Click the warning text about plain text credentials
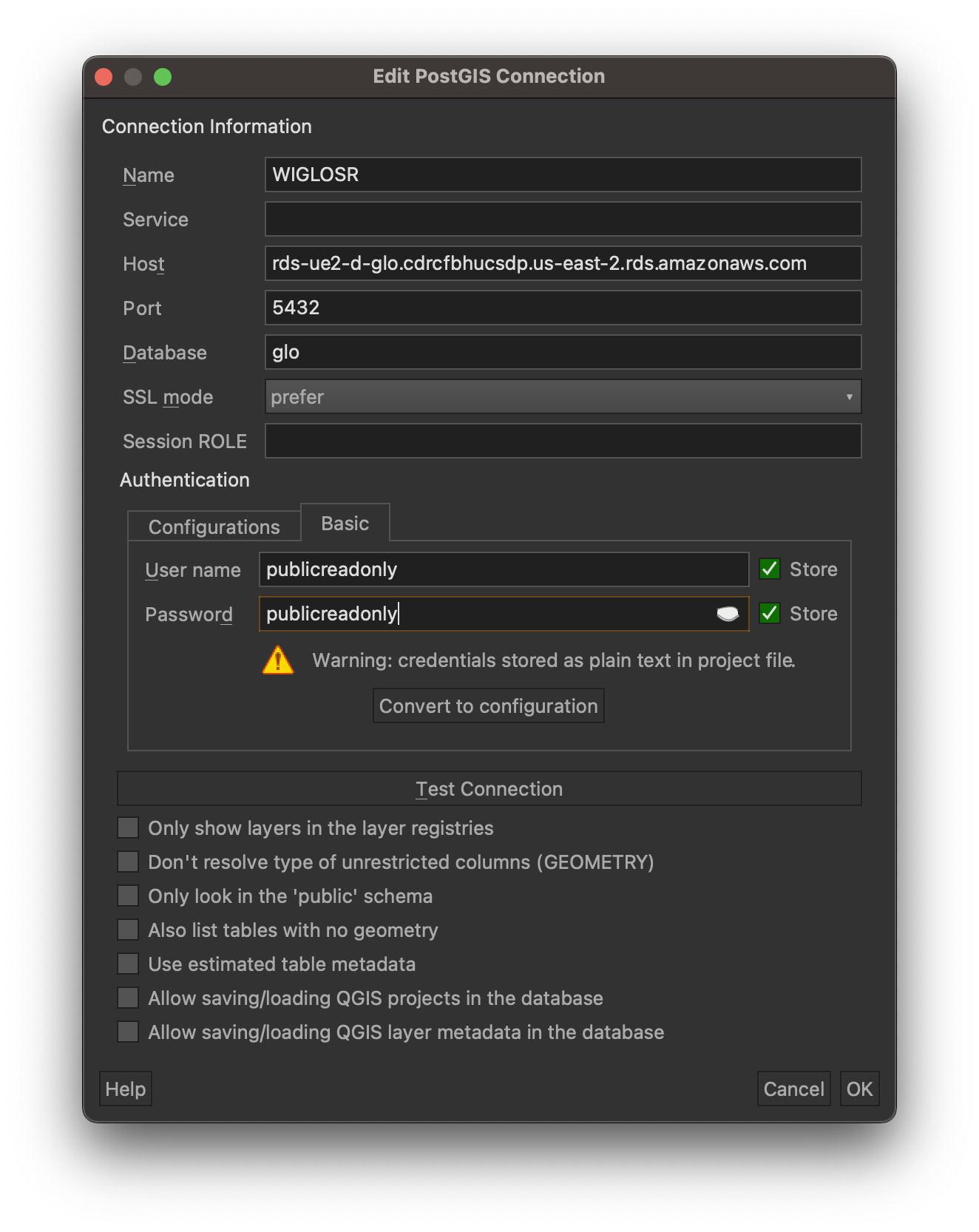Image resolution: width=979 pixels, height=1232 pixels. pos(554,660)
